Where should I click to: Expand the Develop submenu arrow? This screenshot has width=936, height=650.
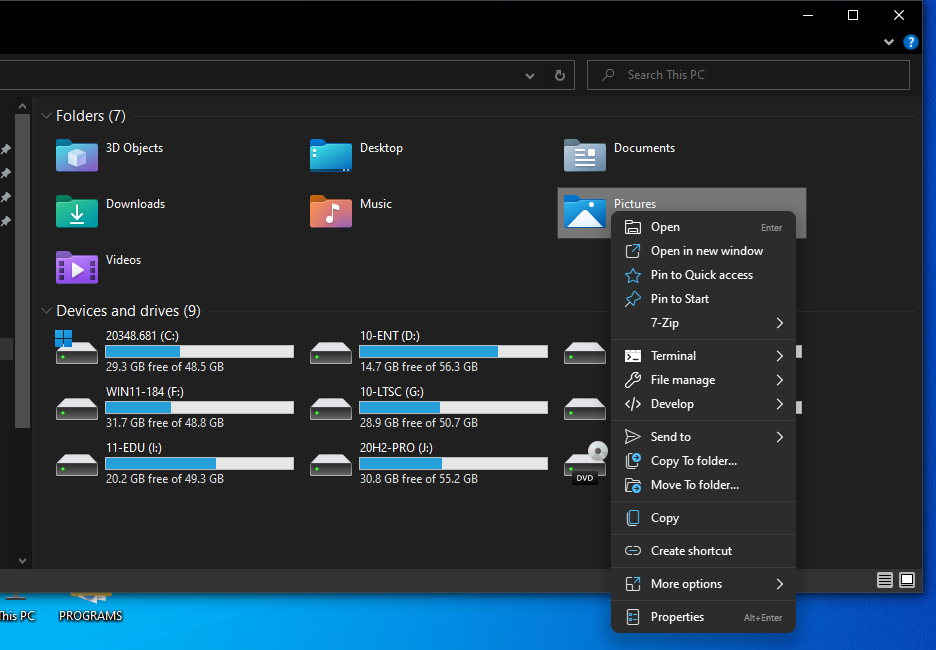(x=780, y=404)
